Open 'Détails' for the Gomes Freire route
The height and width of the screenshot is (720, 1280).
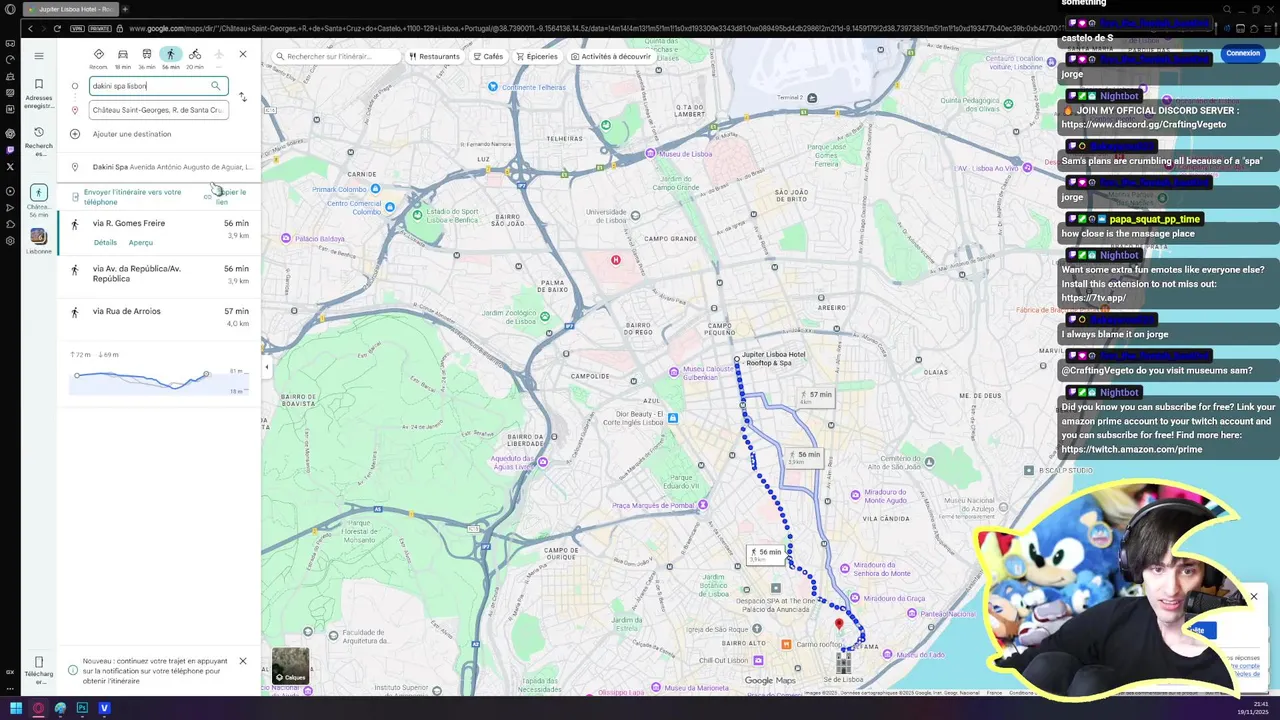click(105, 243)
